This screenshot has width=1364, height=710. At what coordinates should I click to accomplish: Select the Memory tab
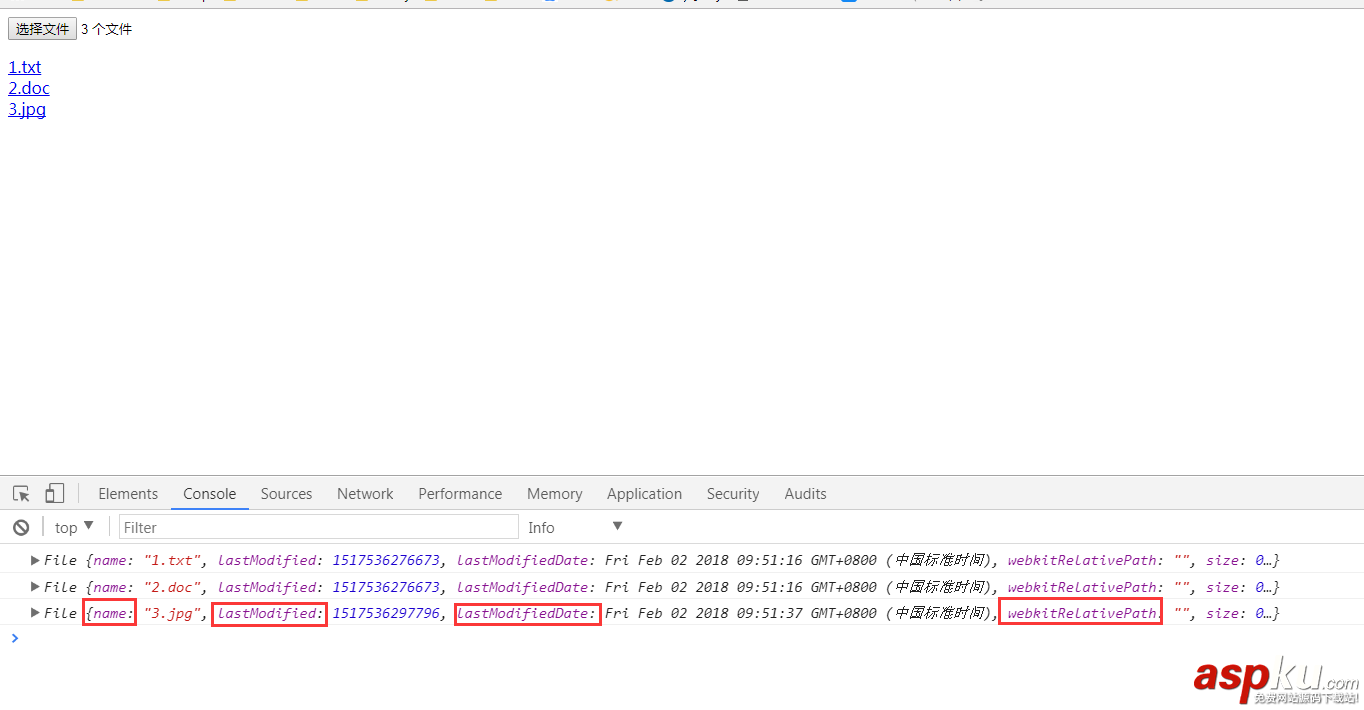point(554,494)
